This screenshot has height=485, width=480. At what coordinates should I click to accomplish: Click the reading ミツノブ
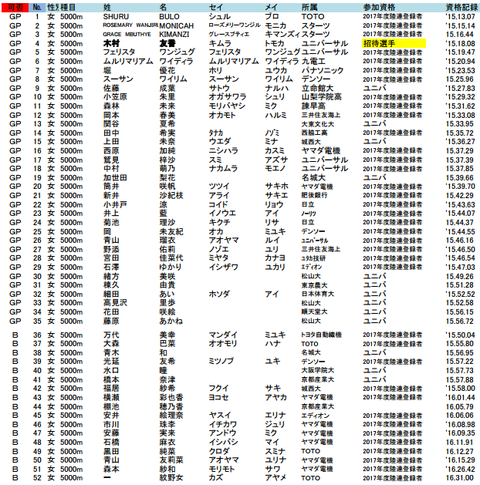pyautogui.click(x=221, y=361)
